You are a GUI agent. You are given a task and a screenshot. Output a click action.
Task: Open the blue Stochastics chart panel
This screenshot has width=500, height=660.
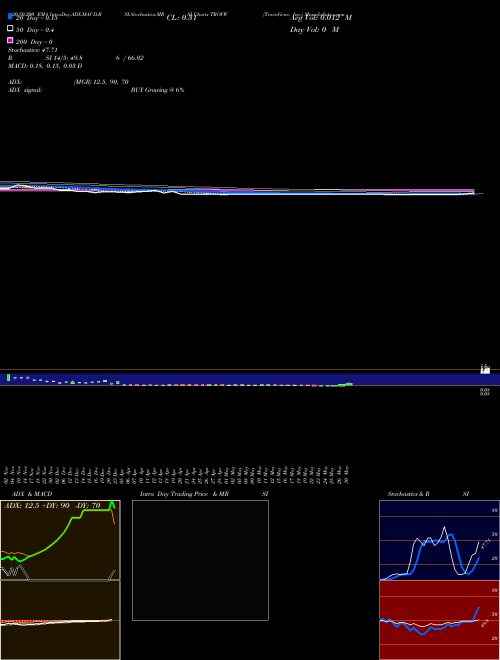[x=439, y=540]
